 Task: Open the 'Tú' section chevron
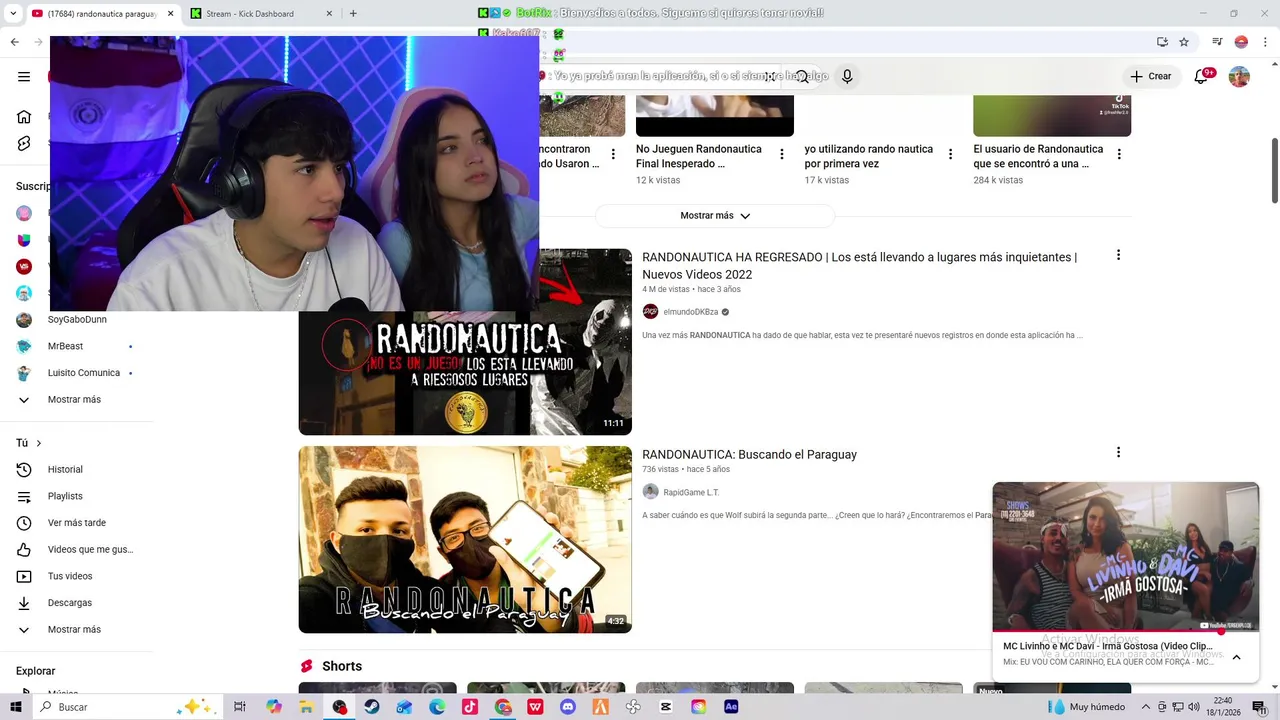click(39, 443)
